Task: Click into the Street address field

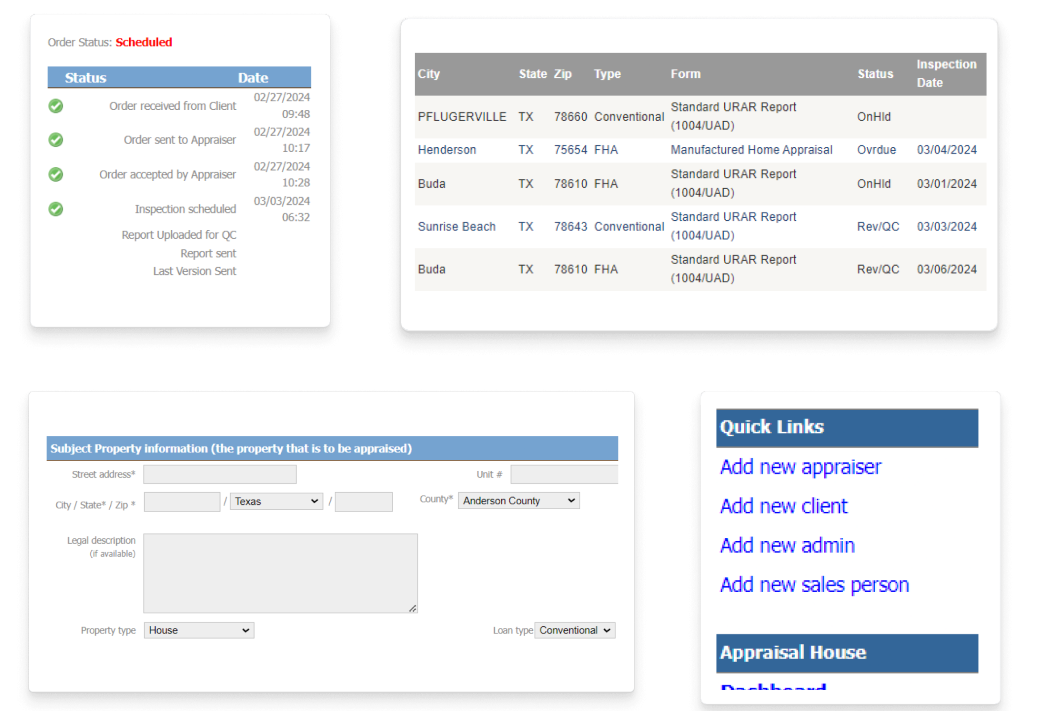Action: [220, 475]
